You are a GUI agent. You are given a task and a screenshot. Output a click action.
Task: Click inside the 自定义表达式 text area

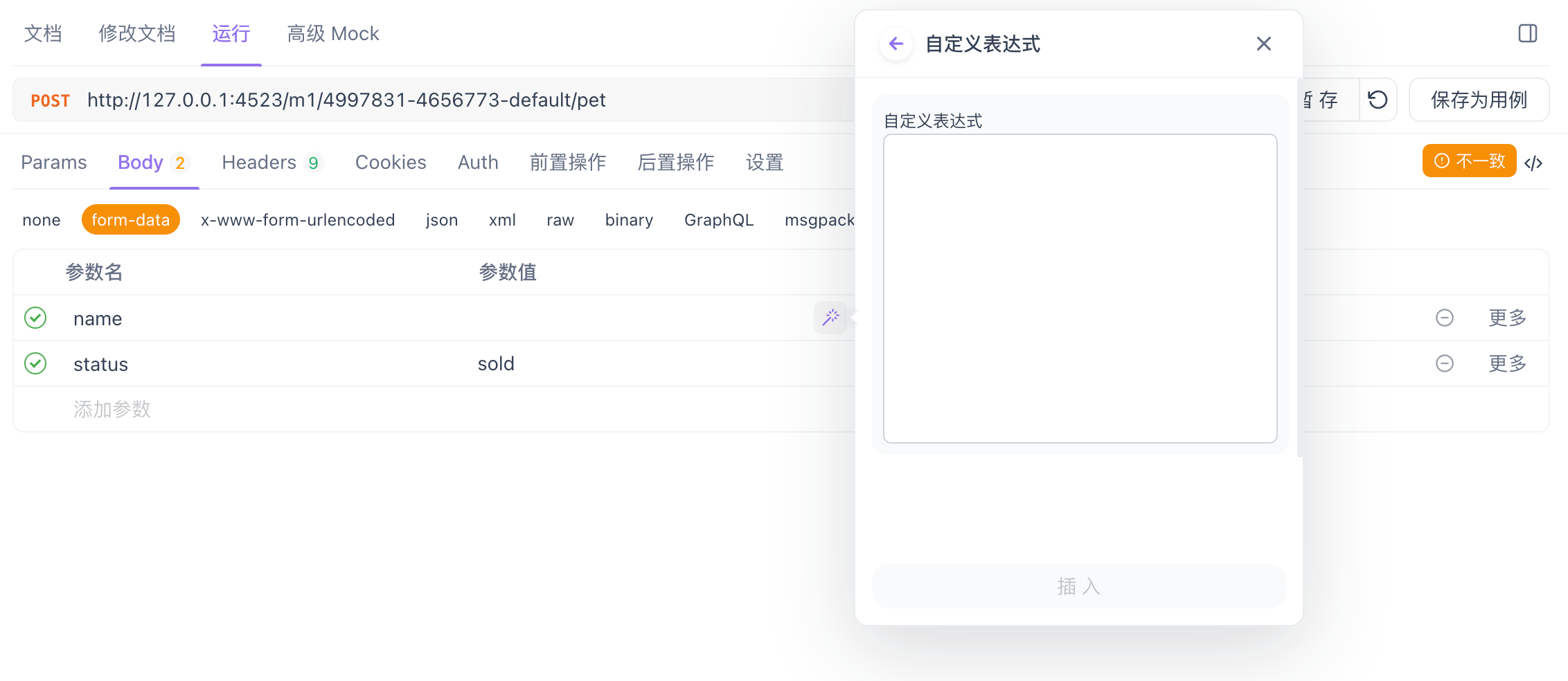pos(1079,287)
